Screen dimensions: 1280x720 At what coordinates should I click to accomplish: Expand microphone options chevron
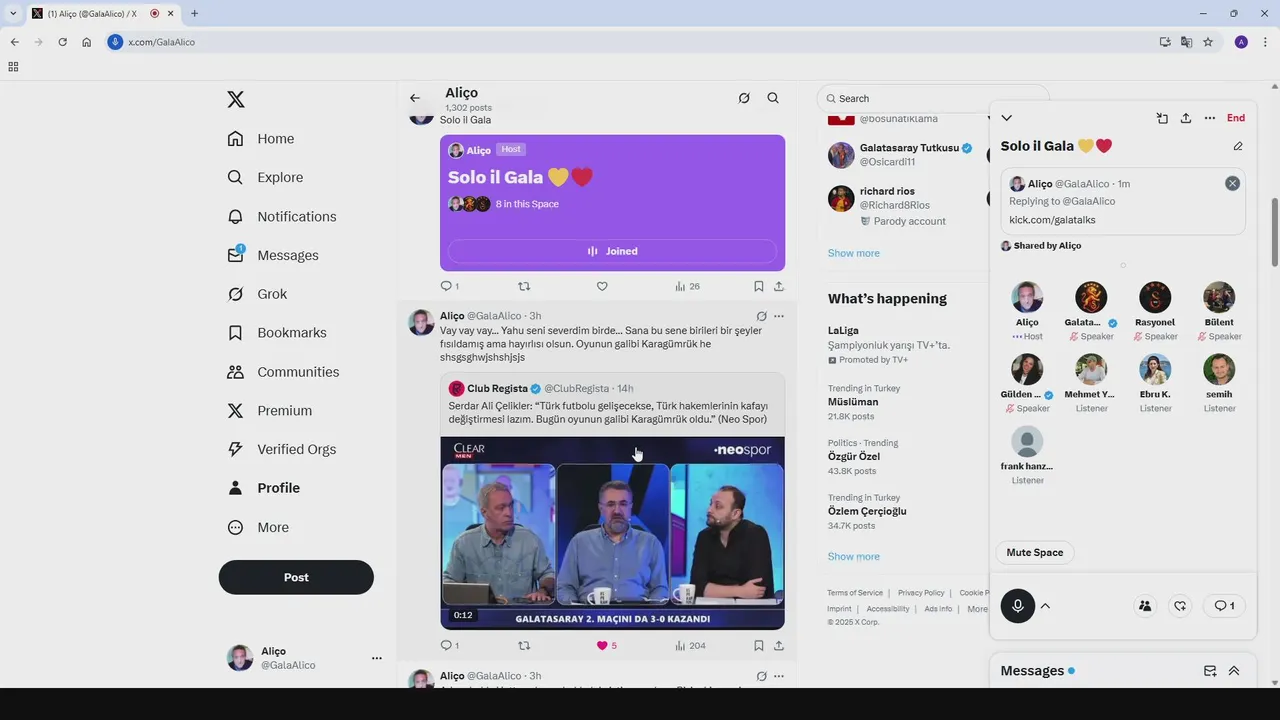tap(1046, 606)
